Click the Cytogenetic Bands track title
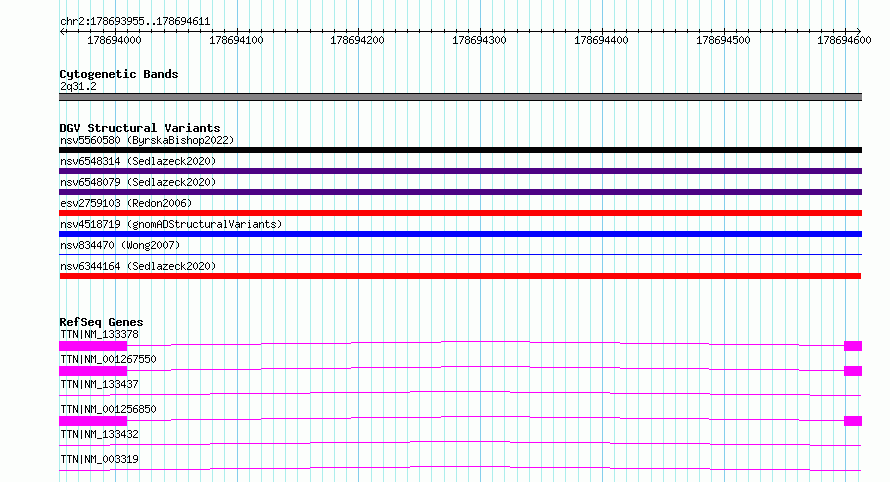Viewport: 890px width, 482px height. tap(119, 74)
